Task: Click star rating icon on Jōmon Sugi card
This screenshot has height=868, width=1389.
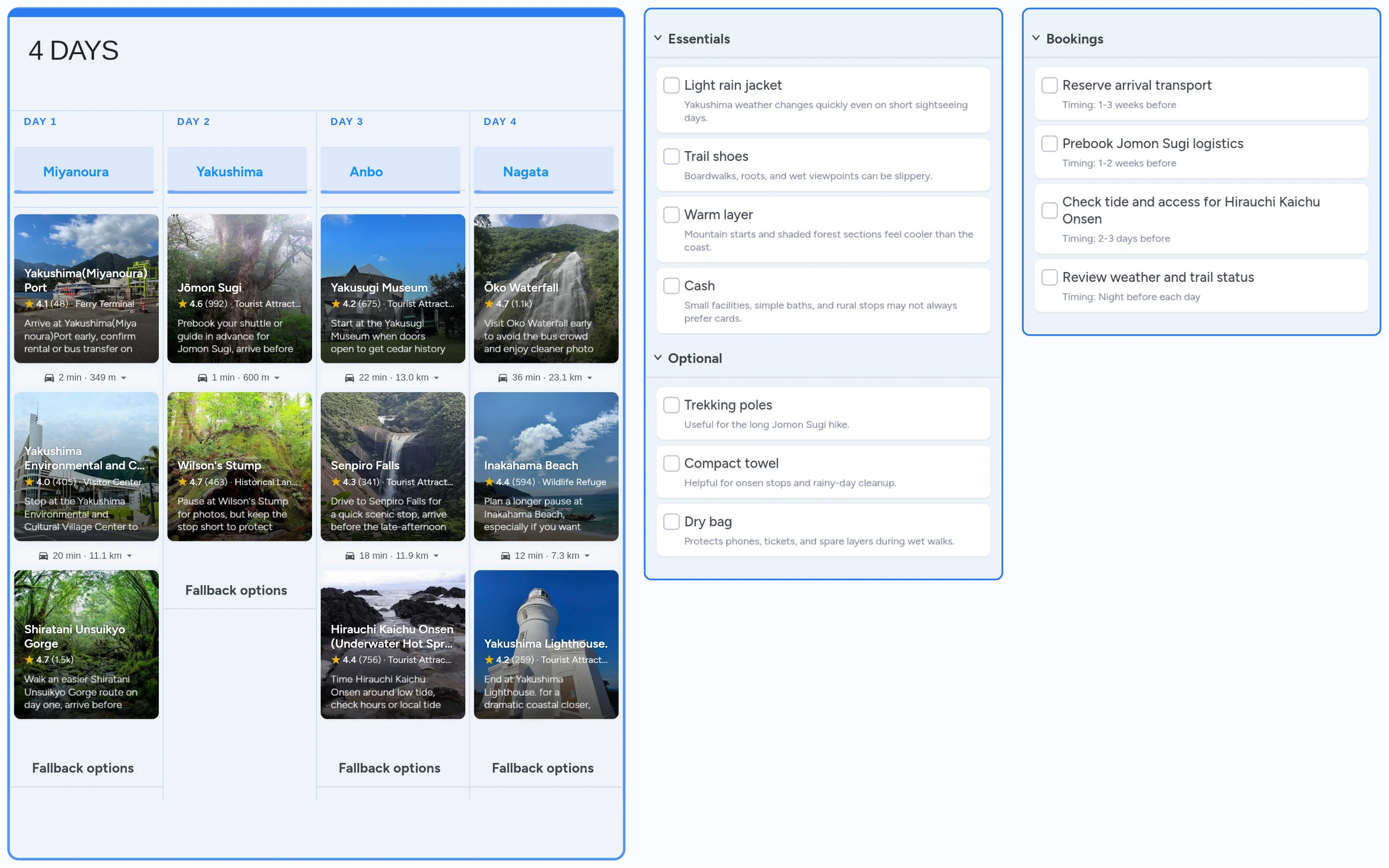Action: [182, 304]
